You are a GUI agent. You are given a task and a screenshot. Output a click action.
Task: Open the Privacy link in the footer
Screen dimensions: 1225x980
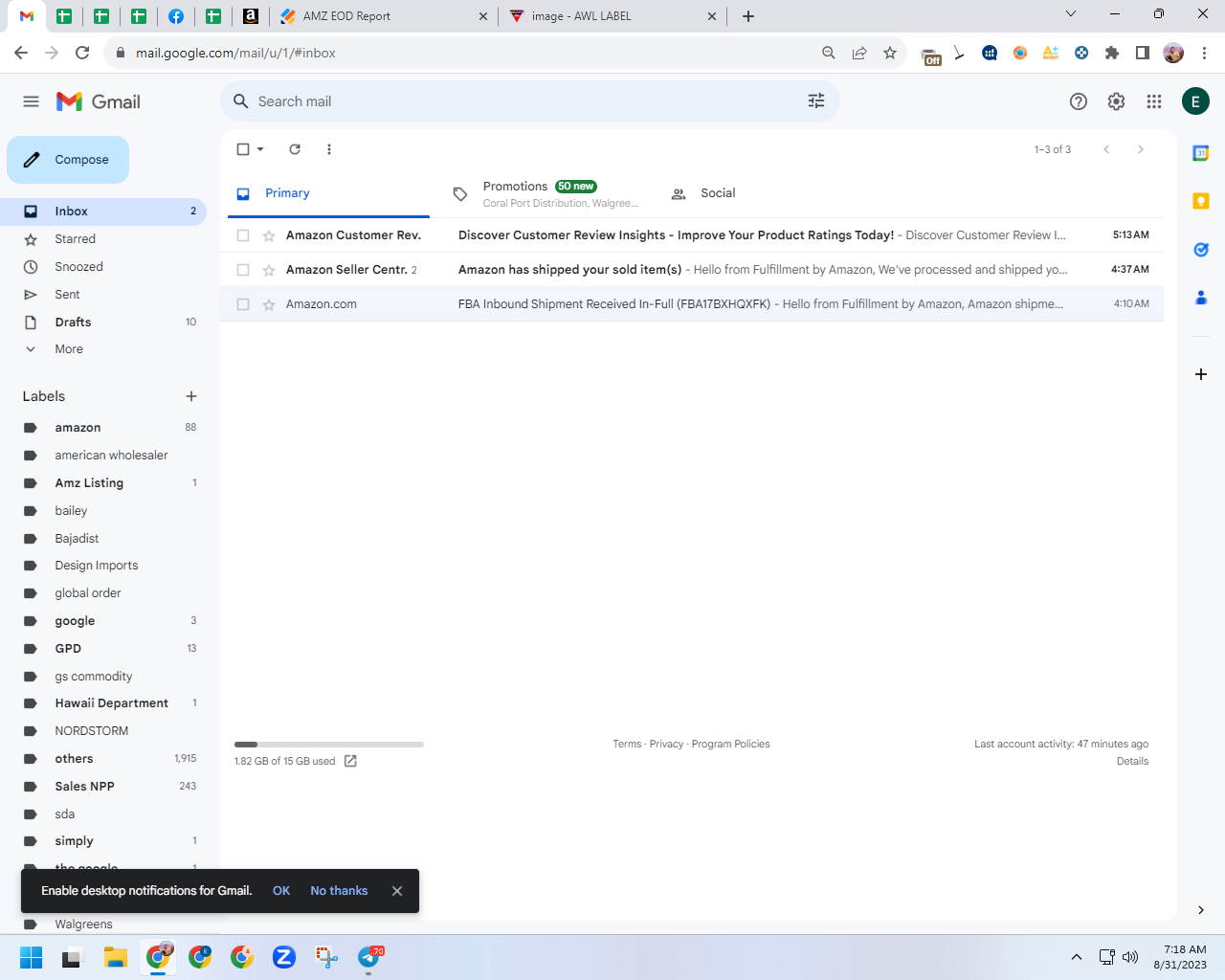pos(666,744)
